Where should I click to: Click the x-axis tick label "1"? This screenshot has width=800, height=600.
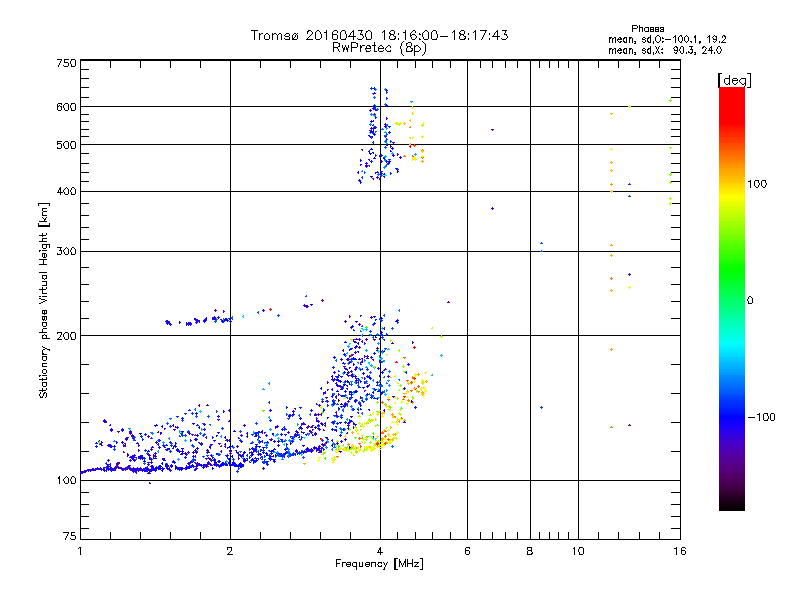tap(80, 551)
